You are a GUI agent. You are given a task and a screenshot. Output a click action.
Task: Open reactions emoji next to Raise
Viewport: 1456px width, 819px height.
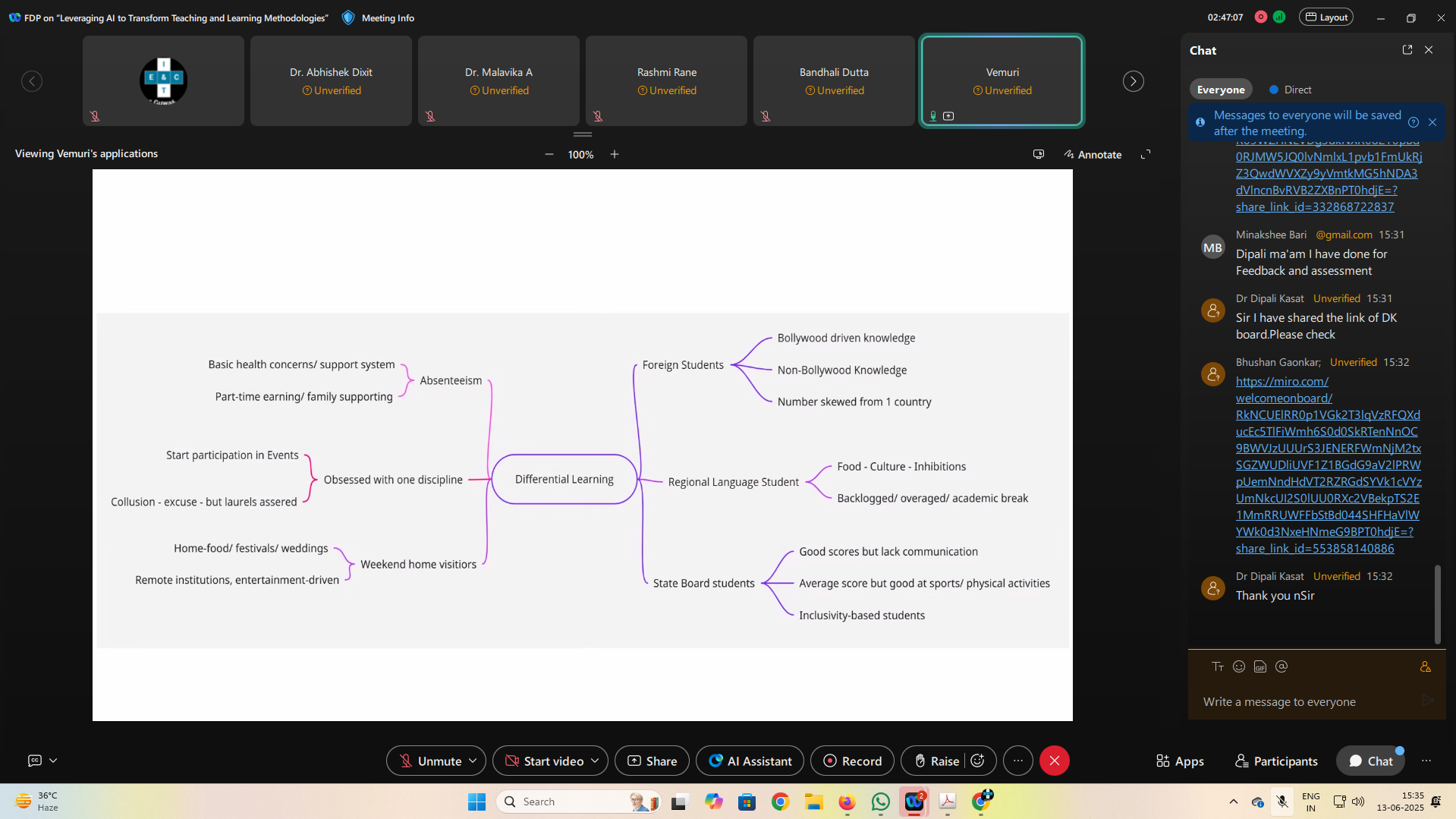click(x=978, y=761)
